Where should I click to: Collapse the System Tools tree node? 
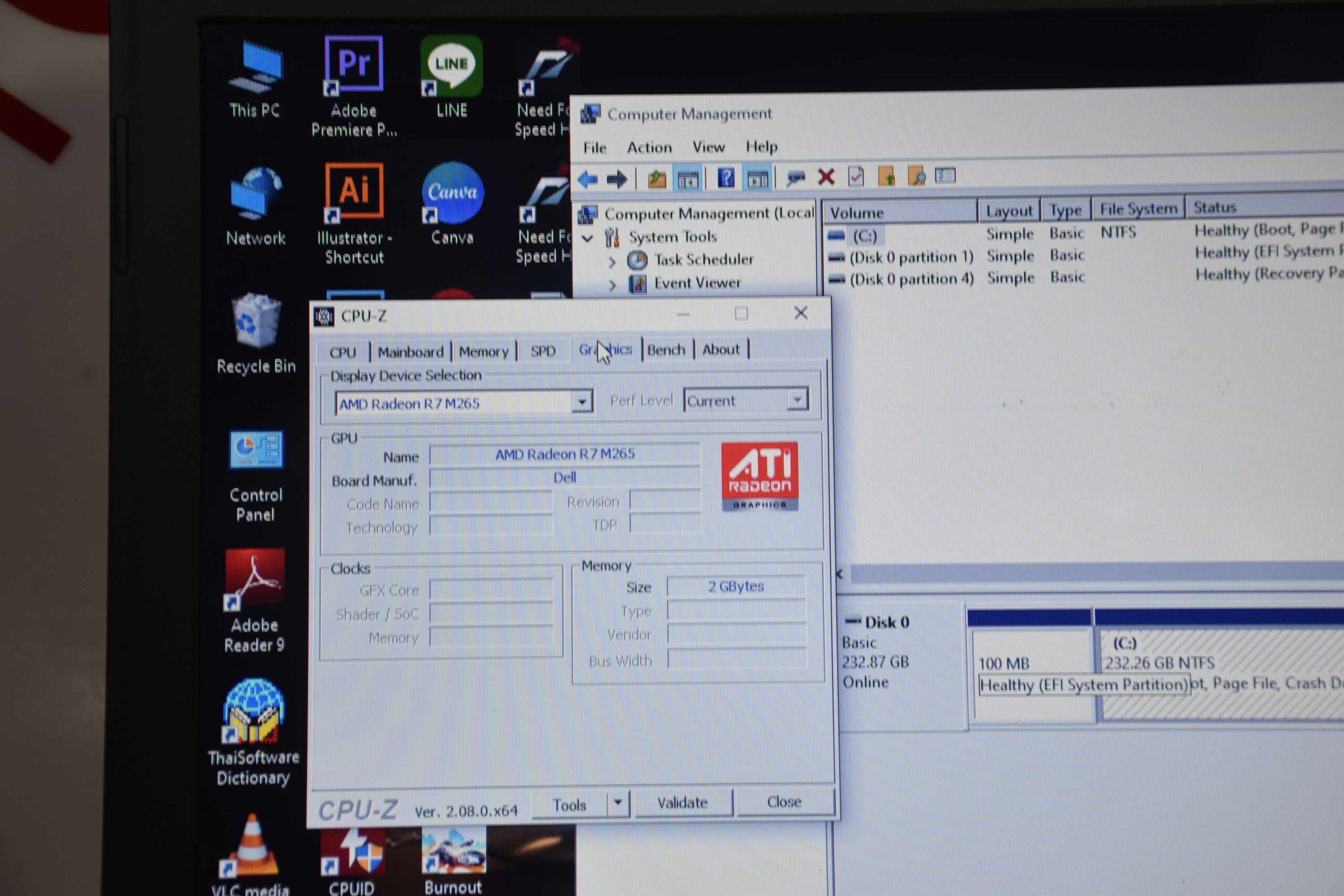pyautogui.click(x=587, y=238)
